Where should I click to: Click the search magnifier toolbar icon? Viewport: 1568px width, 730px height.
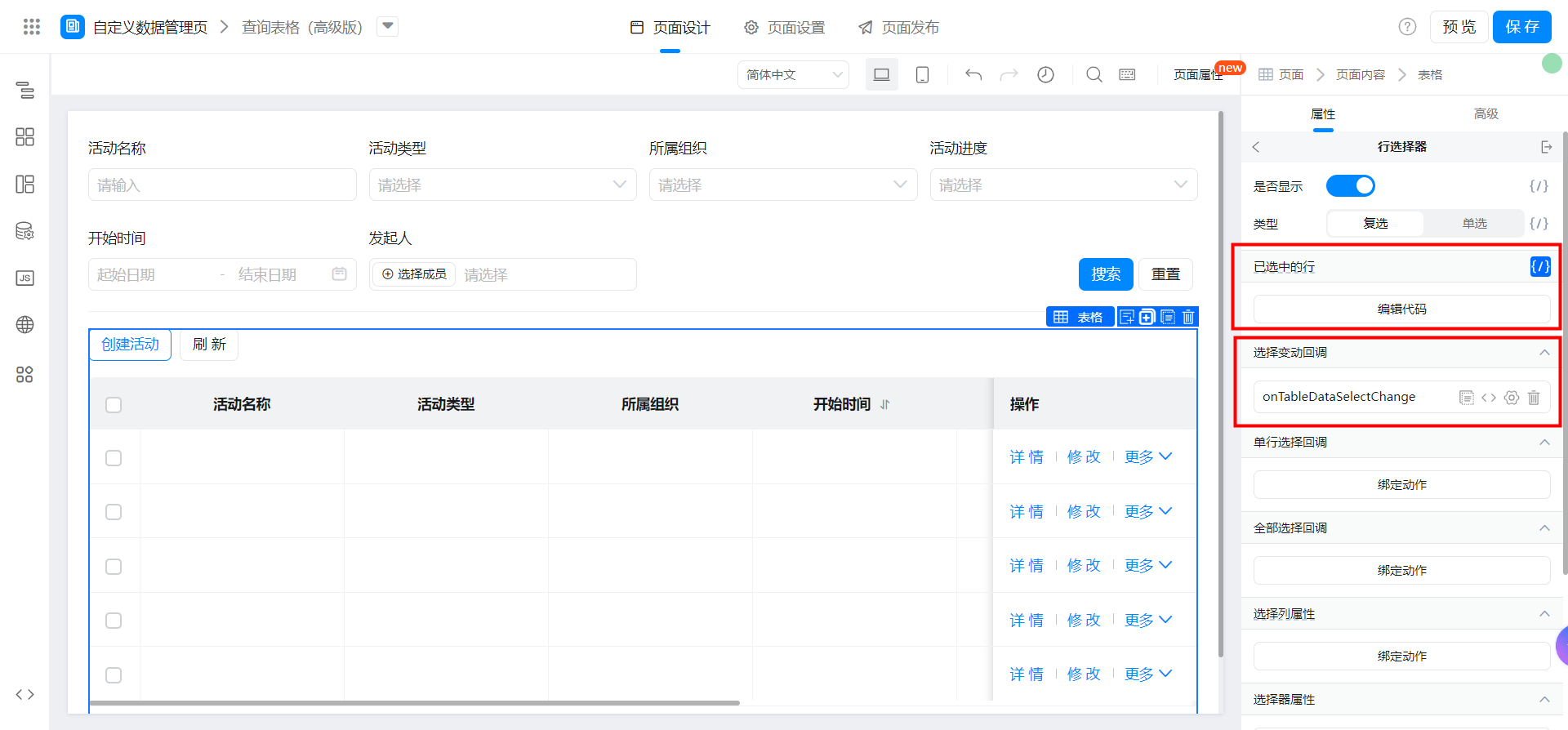1094,74
